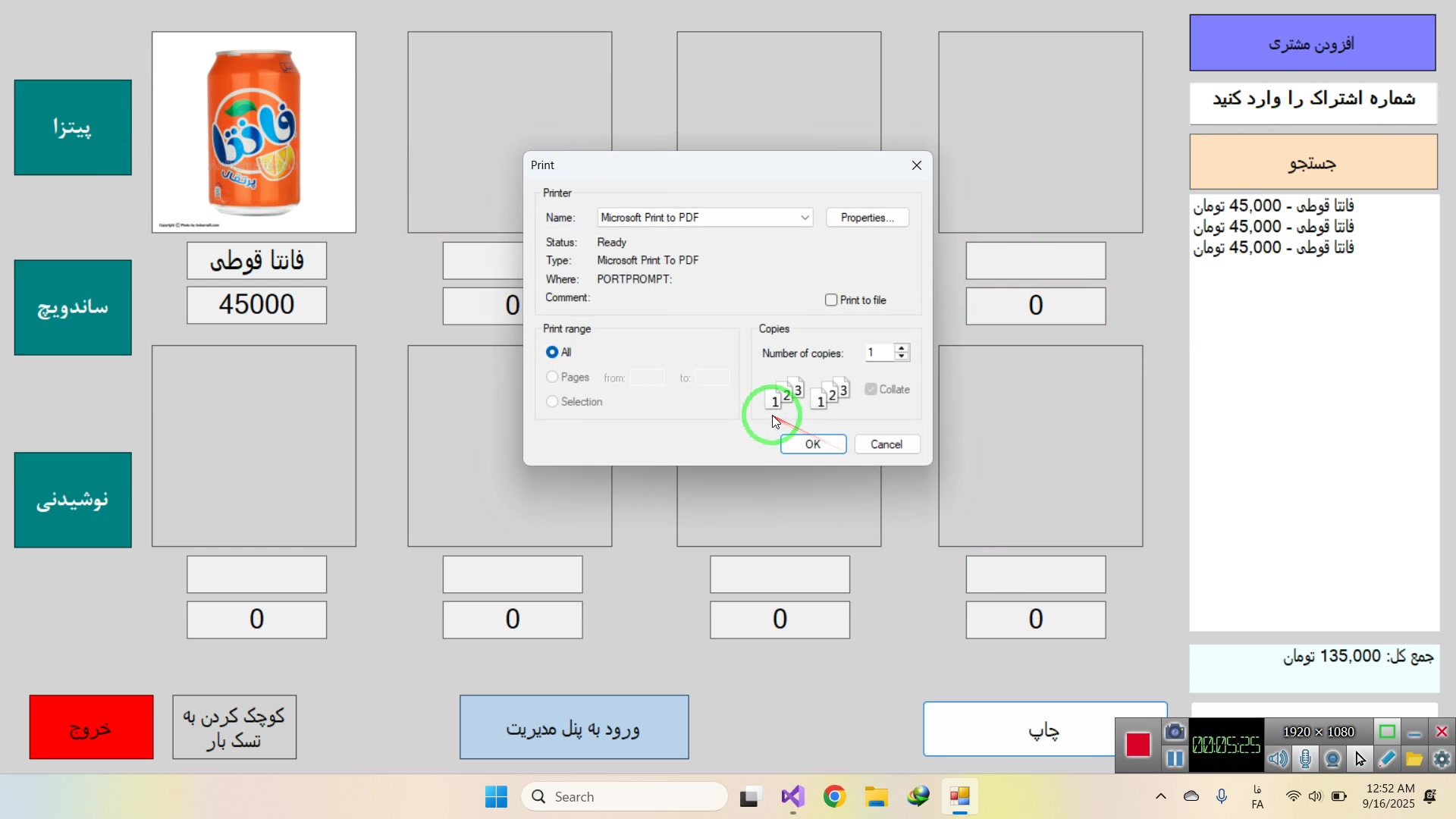Image resolution: width=1456 pixels, height=819 pixels.
Task: Take a screenshot with the camera icon
Action: point(1175,732)
